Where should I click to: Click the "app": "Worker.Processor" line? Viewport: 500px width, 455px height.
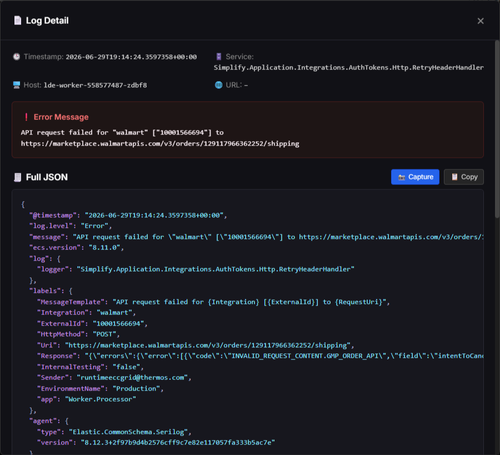tap(87, 399)
